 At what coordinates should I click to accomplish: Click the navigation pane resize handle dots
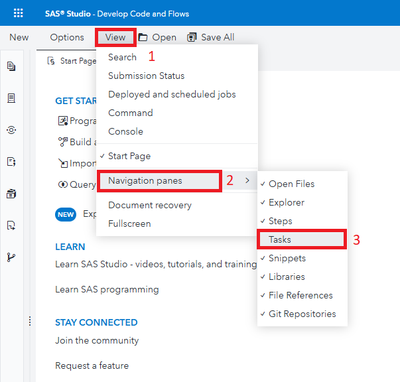click(30, 321)
